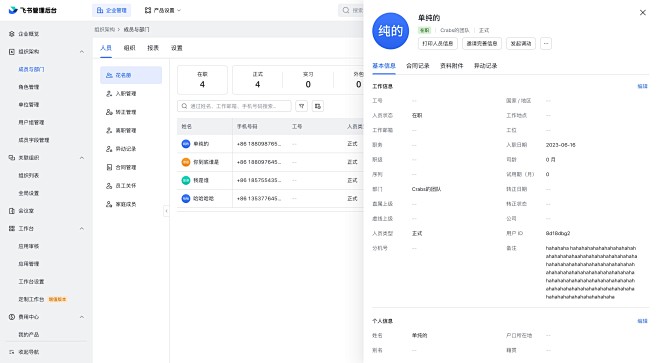Open 成员字段管理 in the sidebar
658x363 pixels.
[34, 140]
